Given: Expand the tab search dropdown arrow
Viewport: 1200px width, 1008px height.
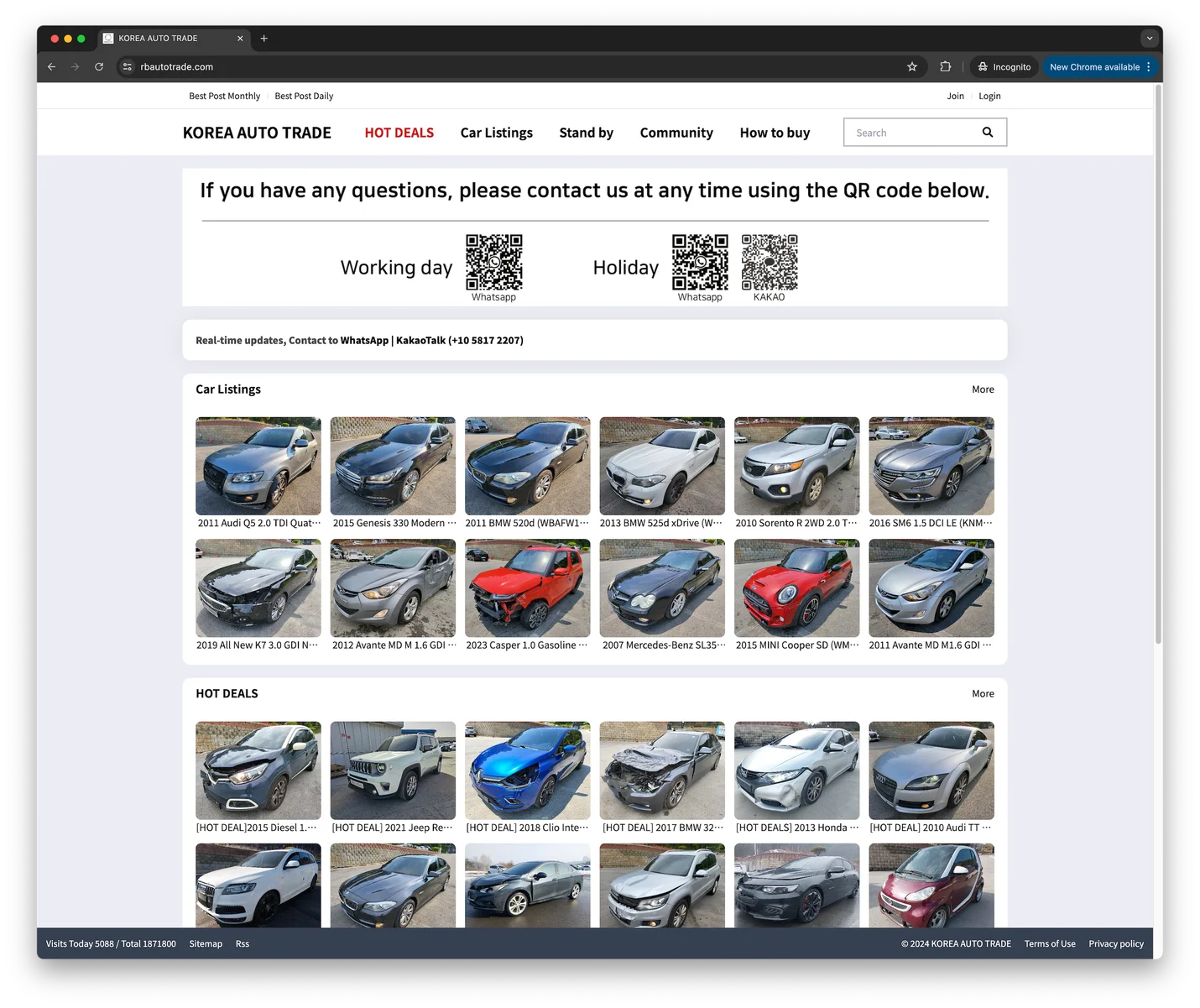Looking at the screenshot, I should coord(1150,39).
